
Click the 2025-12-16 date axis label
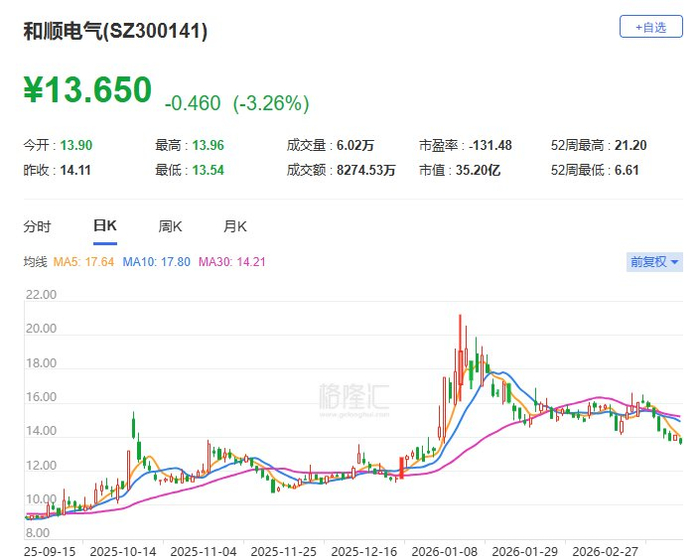coord(364,552)
